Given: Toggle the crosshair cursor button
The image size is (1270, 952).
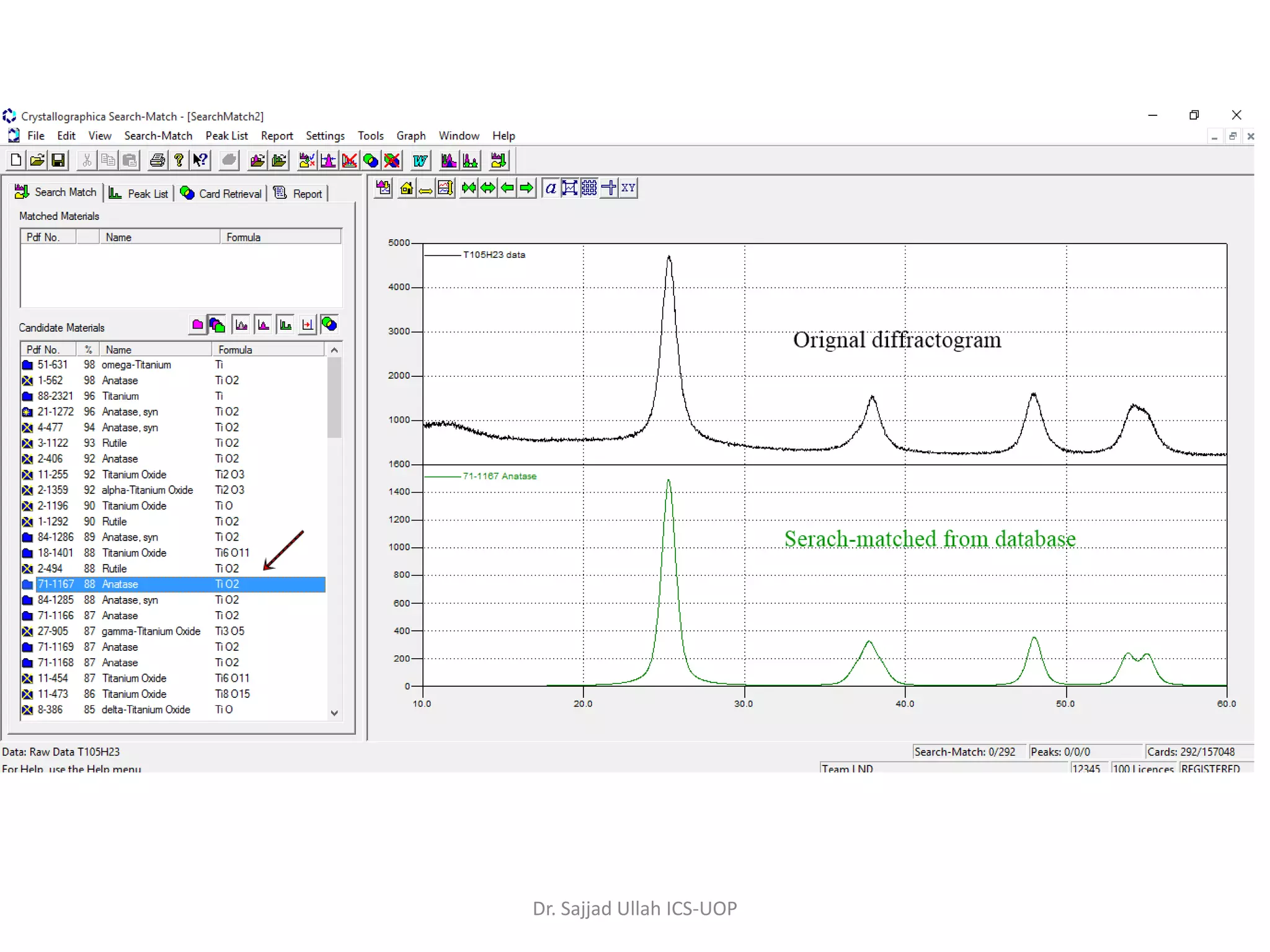Looking at the screenshot, I should click(609, 188).
